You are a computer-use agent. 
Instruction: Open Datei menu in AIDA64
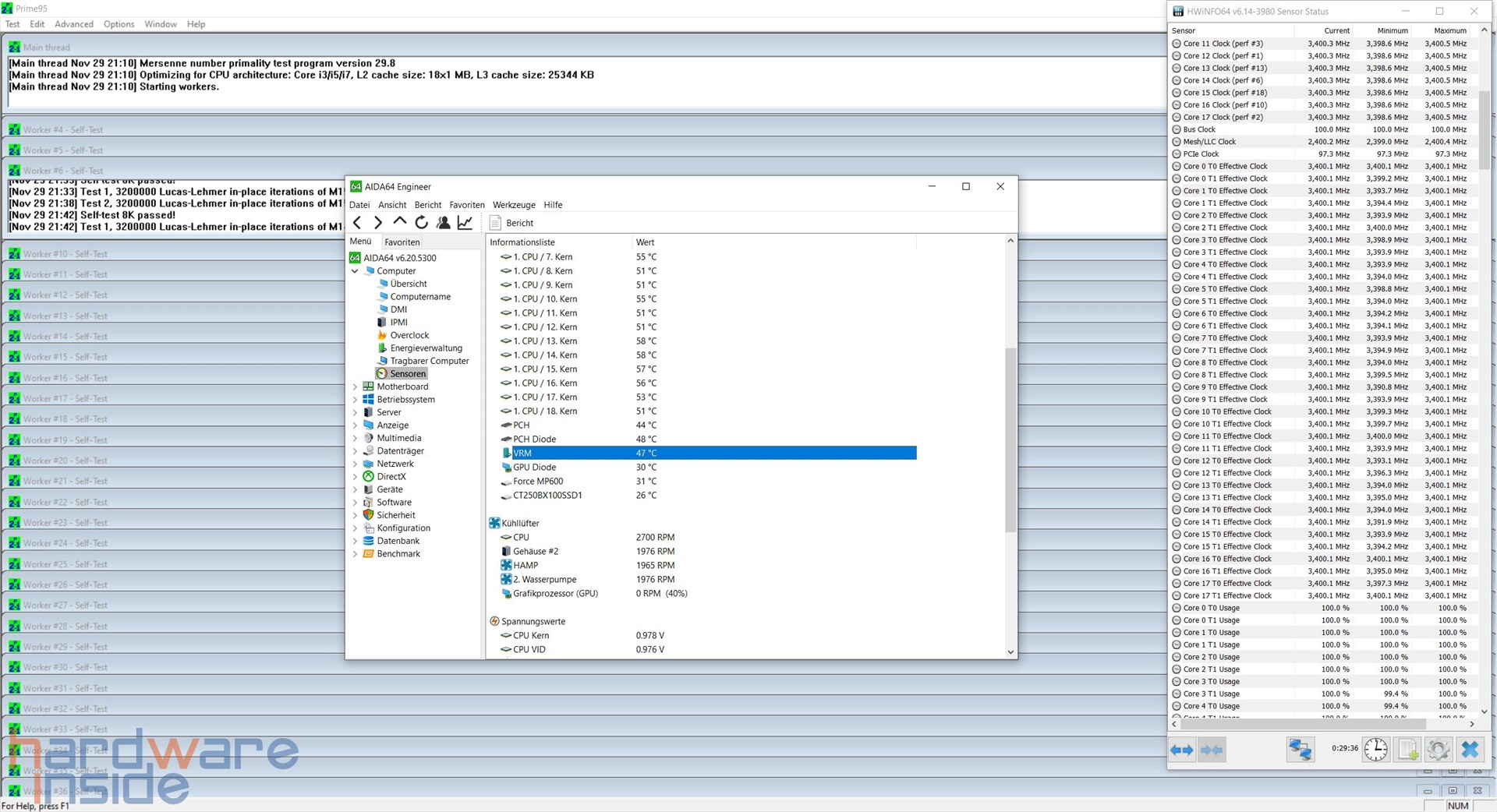click(x=359, y=205)
